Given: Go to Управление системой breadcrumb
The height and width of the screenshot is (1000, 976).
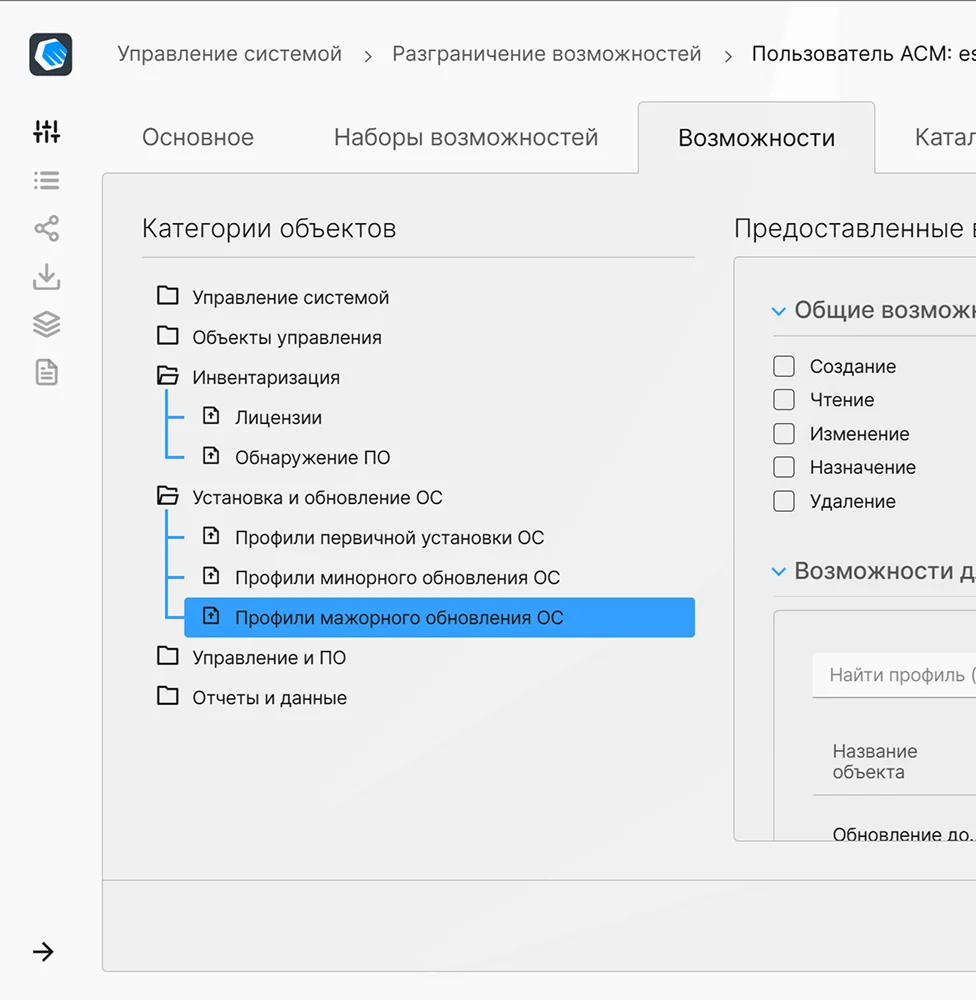Looking at the screenshot, I should 230,54.
